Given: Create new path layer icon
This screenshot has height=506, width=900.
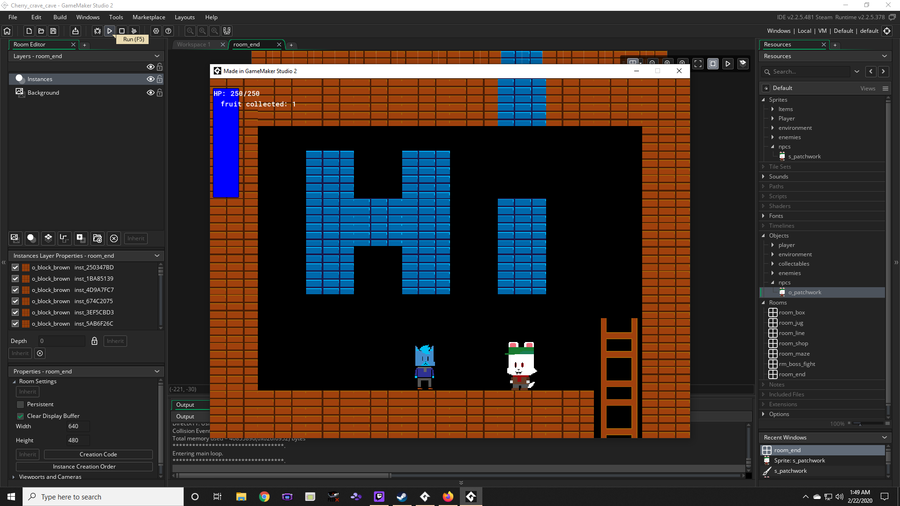Looking at the screenshot, I should (64, 238).
